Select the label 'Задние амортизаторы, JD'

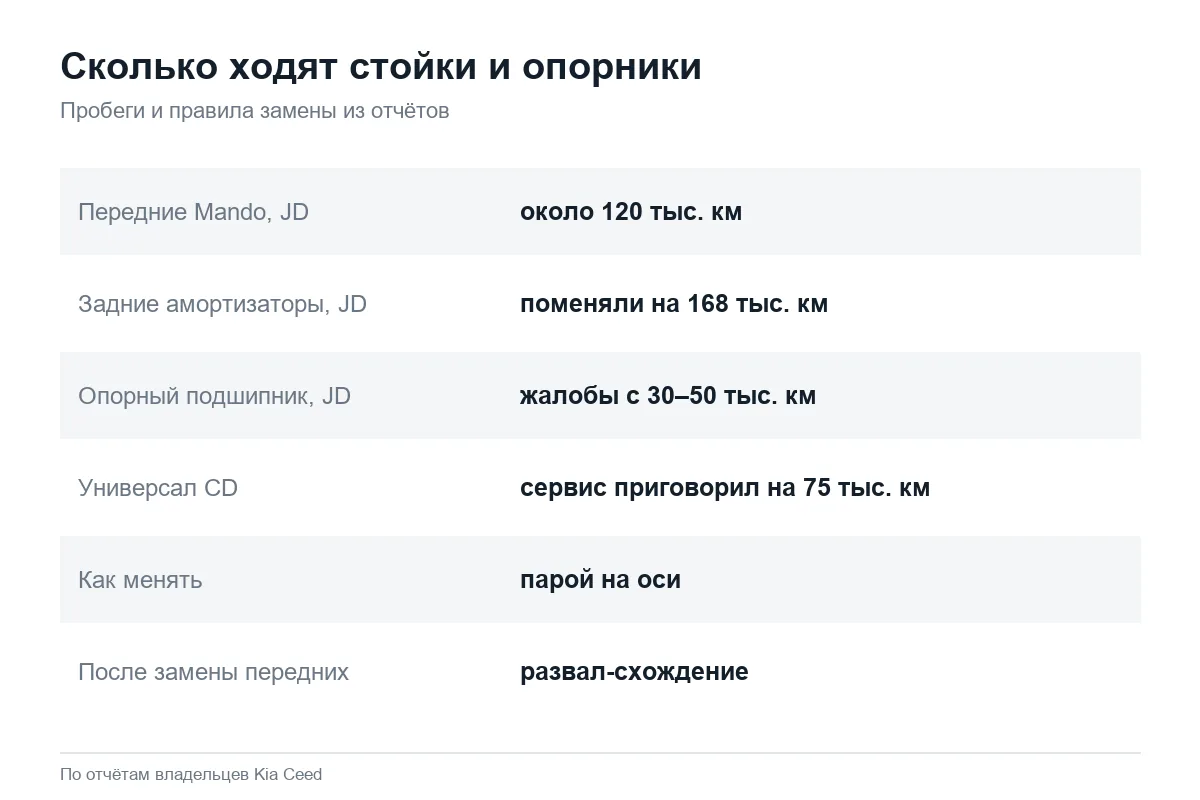(x=222, y=304)
